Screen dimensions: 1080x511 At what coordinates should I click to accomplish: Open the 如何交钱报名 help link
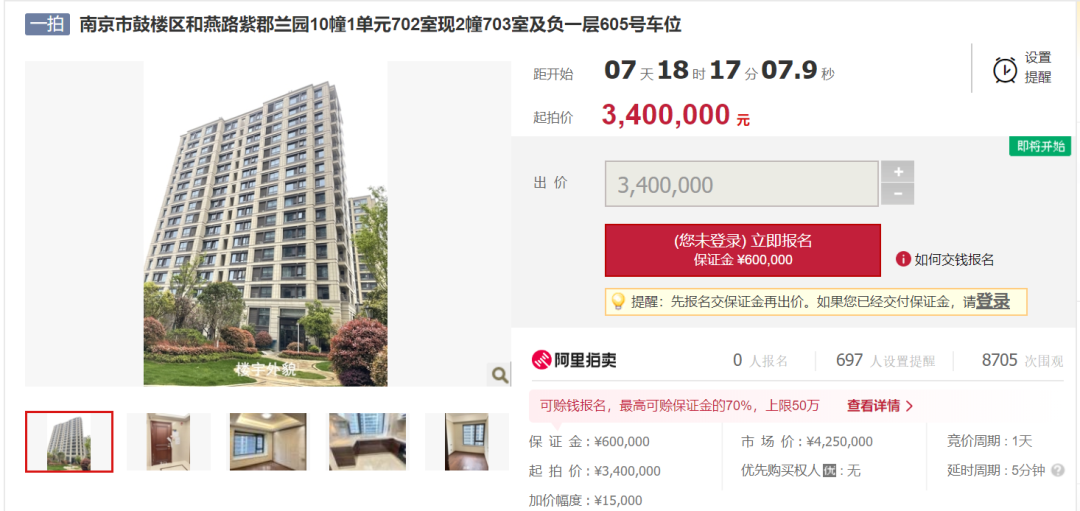click(954, 260)
